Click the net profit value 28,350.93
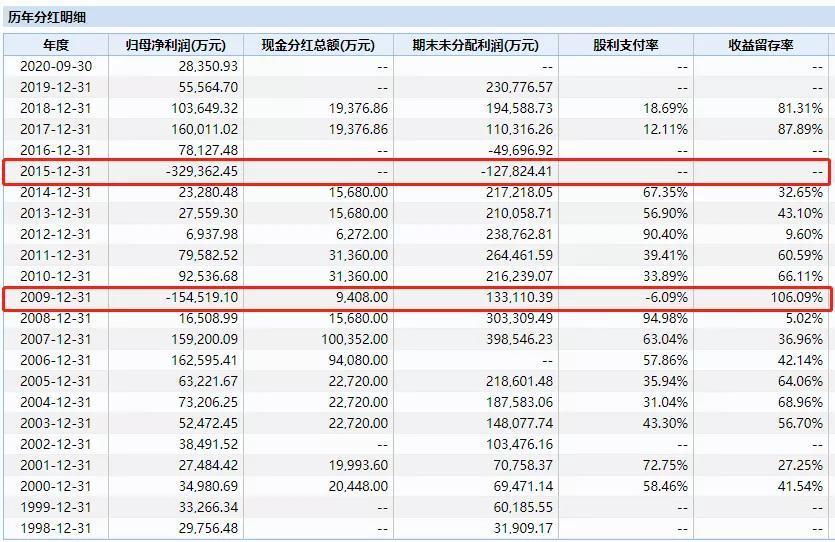Screen dimensions: 835x542 (208, 66)
